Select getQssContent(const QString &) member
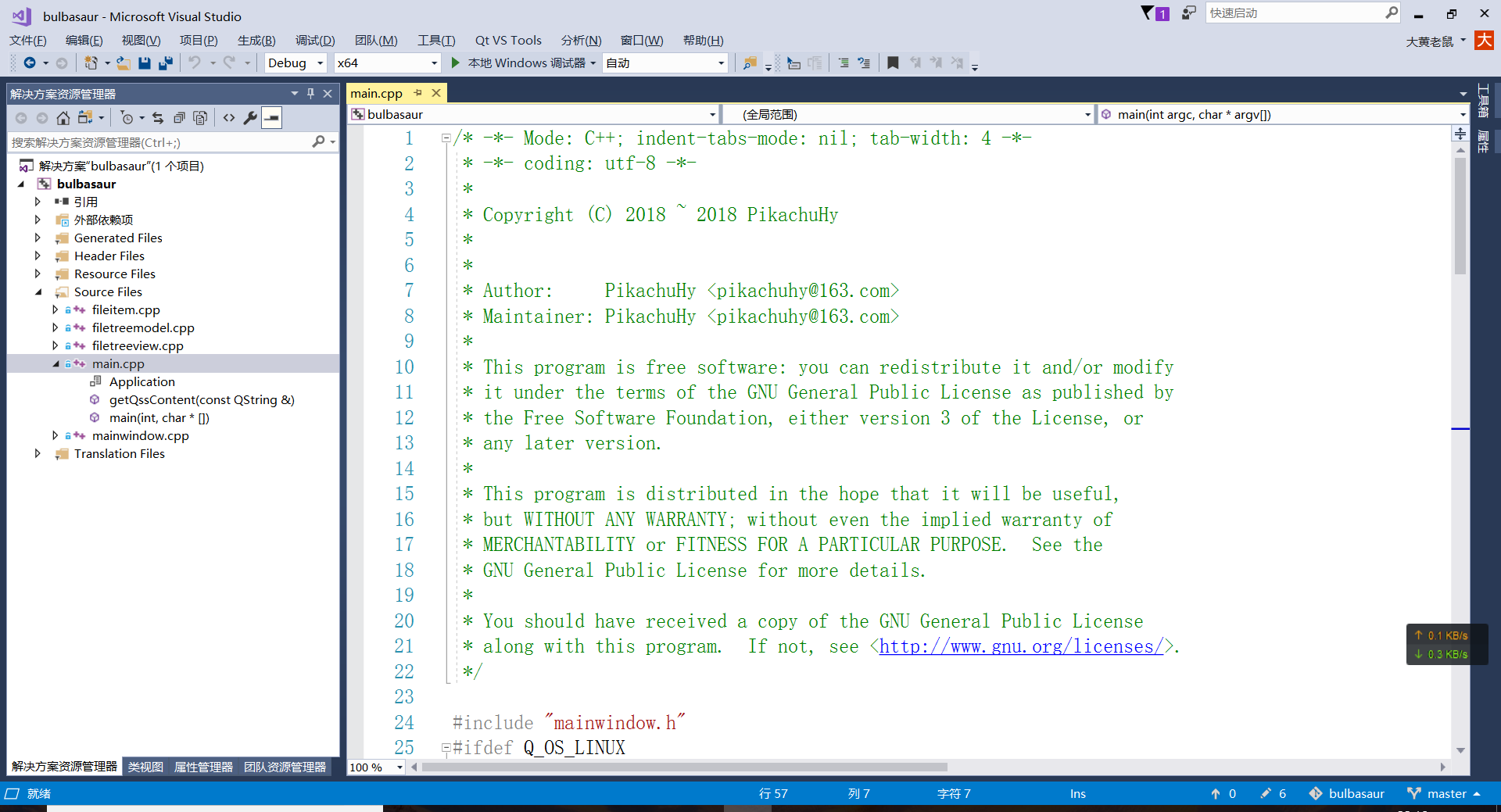Image resolution: width=1501 pixels, height=812 pixels. tap(202, 399)
